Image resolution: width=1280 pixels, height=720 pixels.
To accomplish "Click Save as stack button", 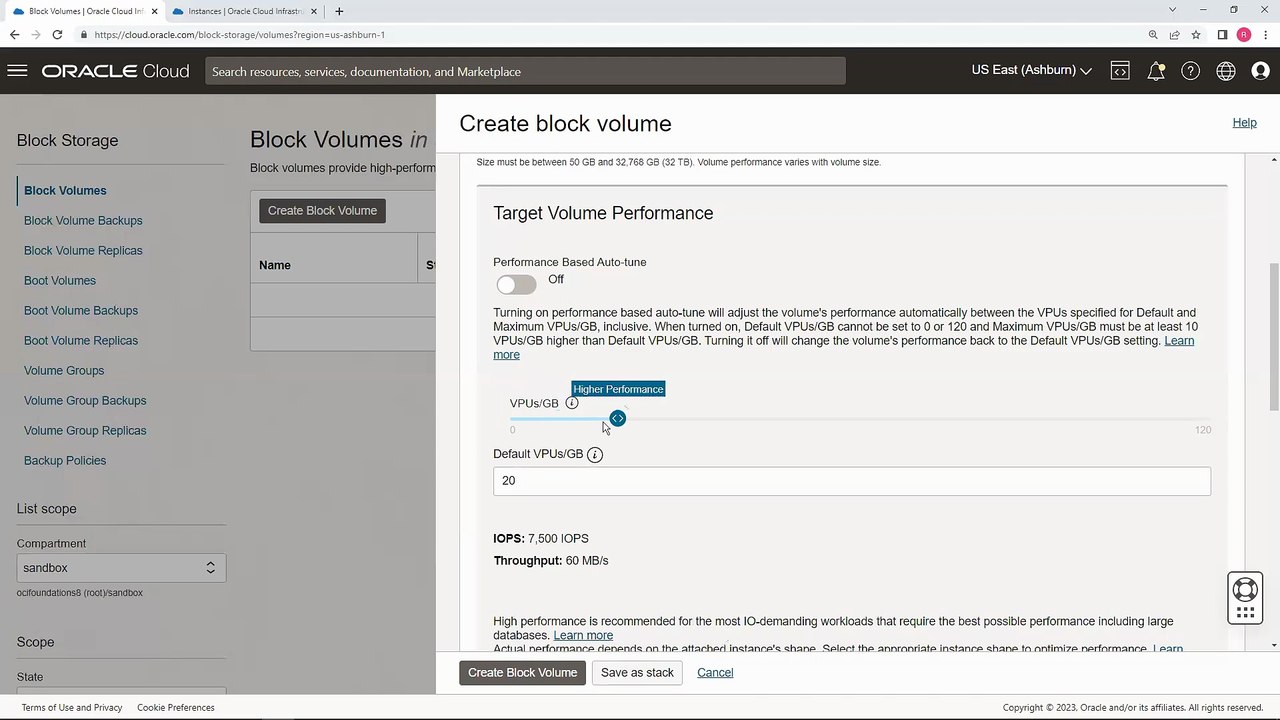I will [637, 673].
